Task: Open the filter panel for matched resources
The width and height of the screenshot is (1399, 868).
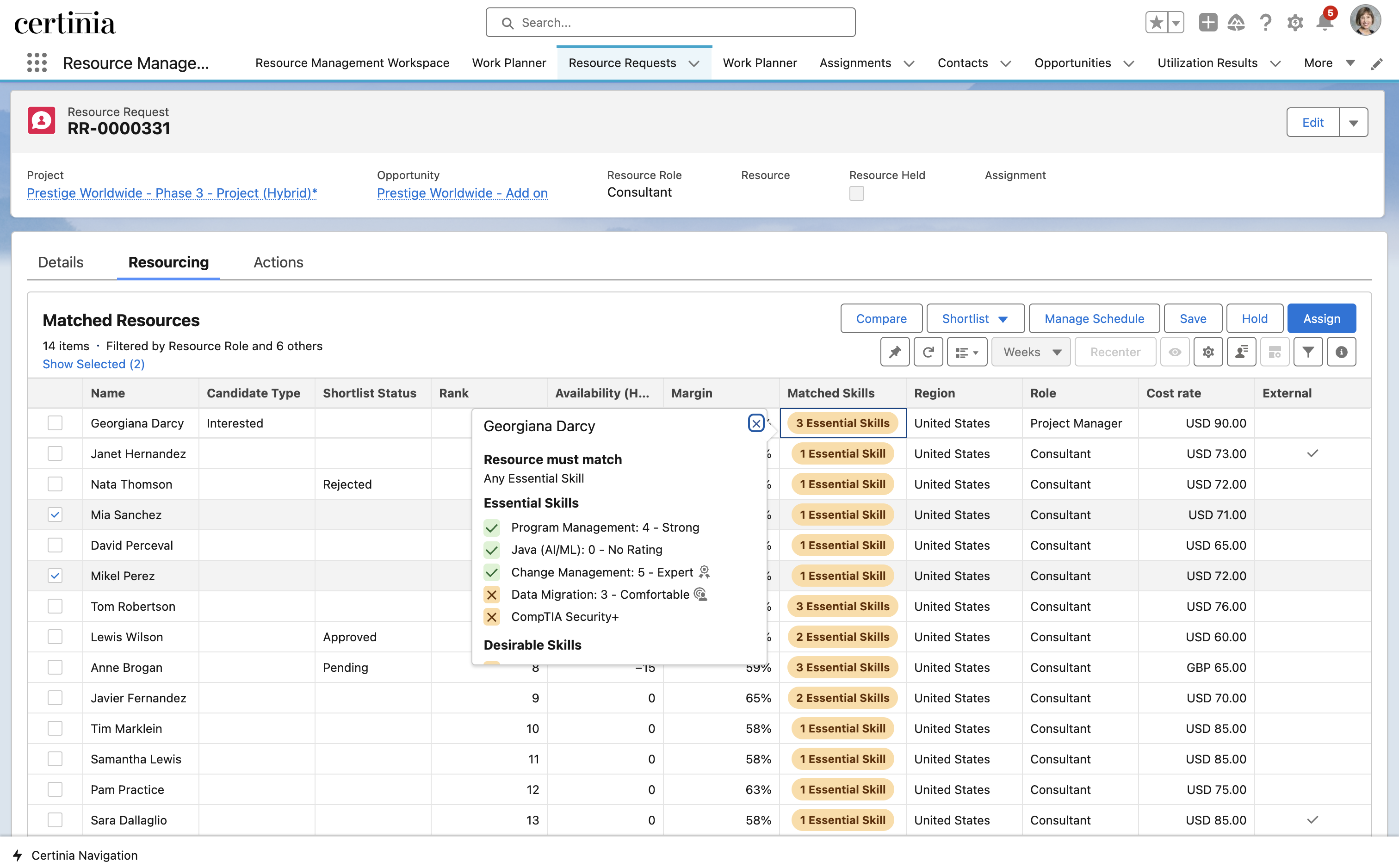Action: tap(1308, 351)
